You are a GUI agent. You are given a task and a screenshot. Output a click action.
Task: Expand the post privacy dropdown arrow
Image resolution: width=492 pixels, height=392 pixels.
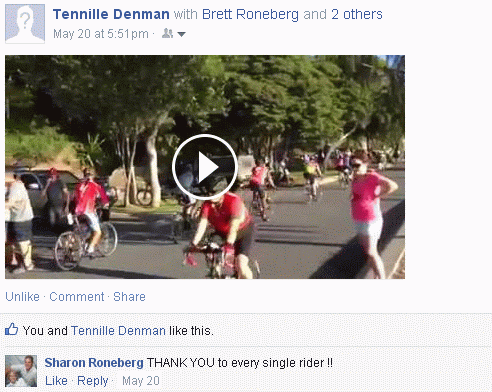click(x=182, y=34)
